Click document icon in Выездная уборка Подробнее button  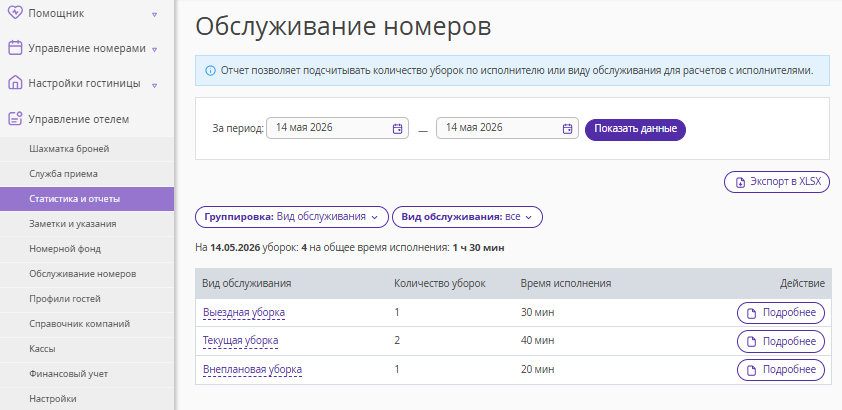[x=752, y=313]
